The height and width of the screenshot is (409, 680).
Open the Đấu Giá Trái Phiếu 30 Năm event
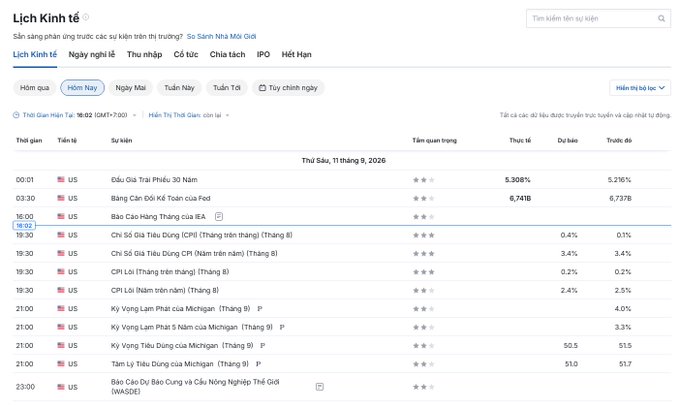click(154, 180)
